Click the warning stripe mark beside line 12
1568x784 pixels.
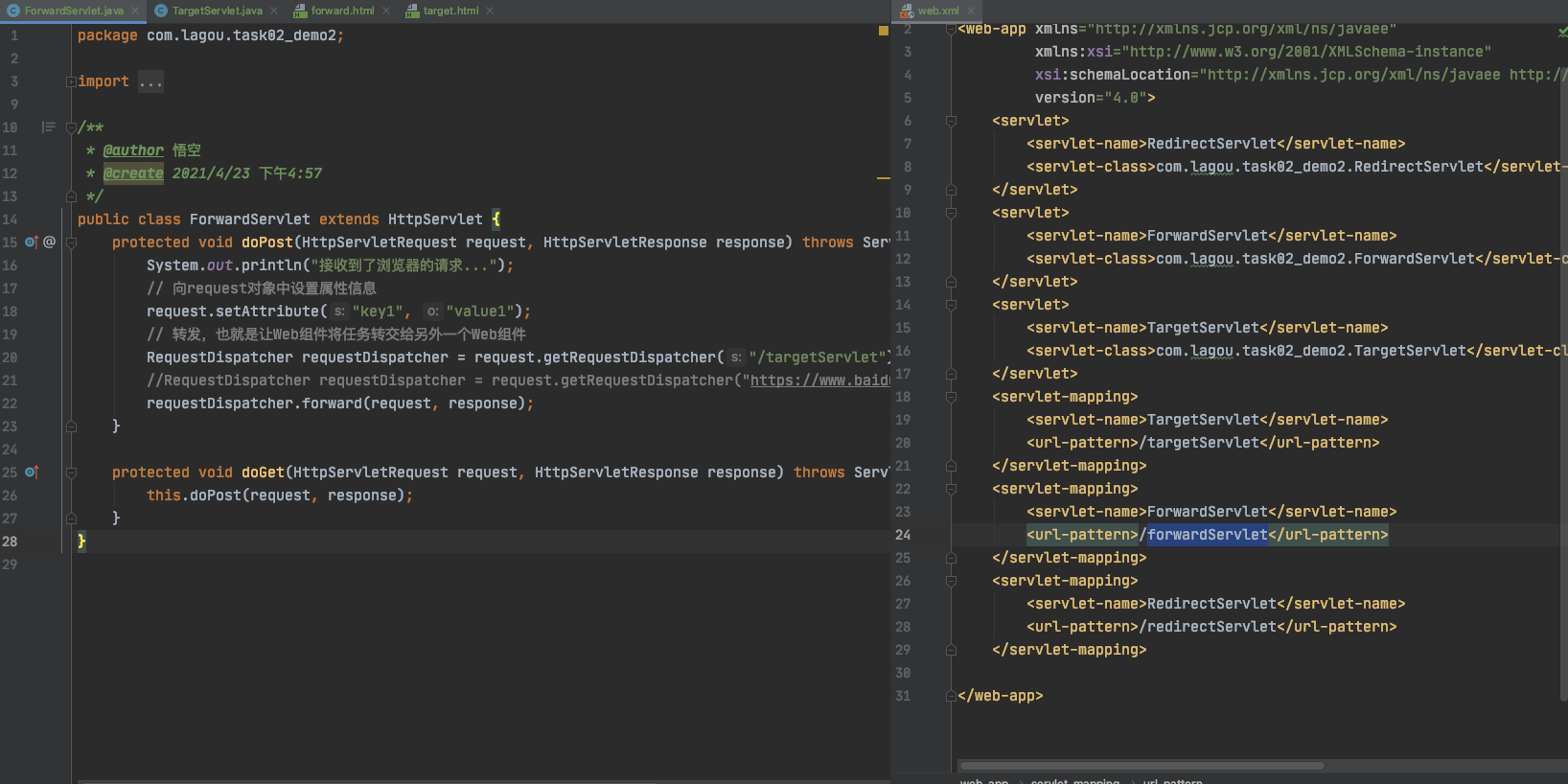click(884, 178)
